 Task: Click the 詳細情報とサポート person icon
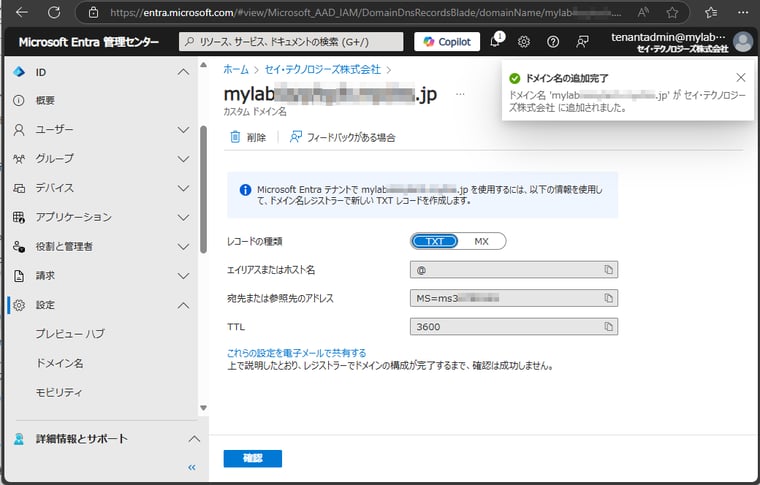click(x=19, y=439)
